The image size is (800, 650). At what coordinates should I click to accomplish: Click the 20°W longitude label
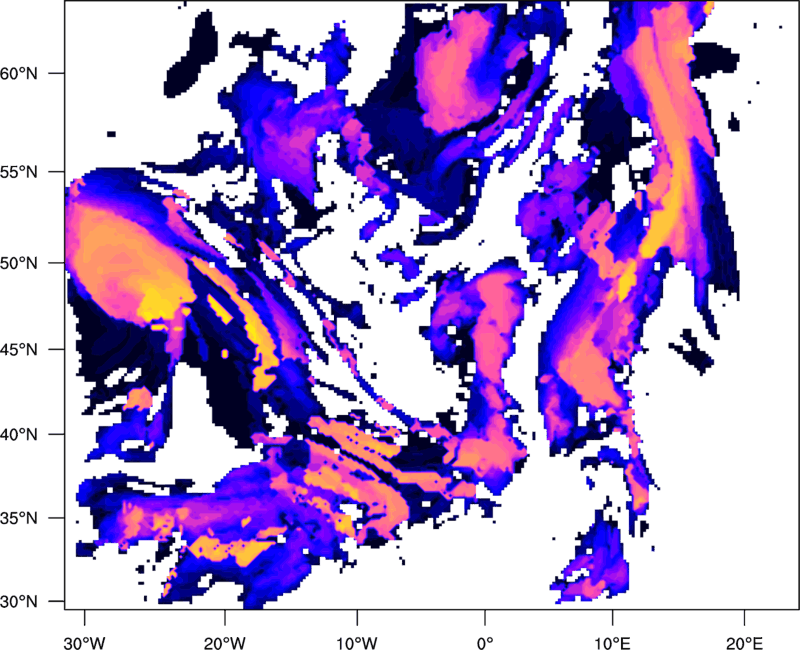[224, 642]
